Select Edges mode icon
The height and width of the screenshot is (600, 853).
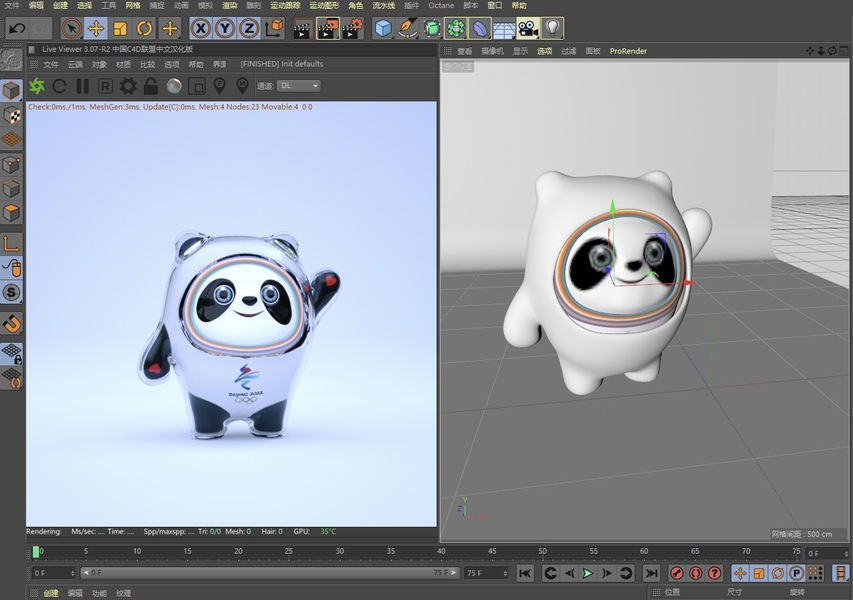pyautogui.click(x=11, y=189)
